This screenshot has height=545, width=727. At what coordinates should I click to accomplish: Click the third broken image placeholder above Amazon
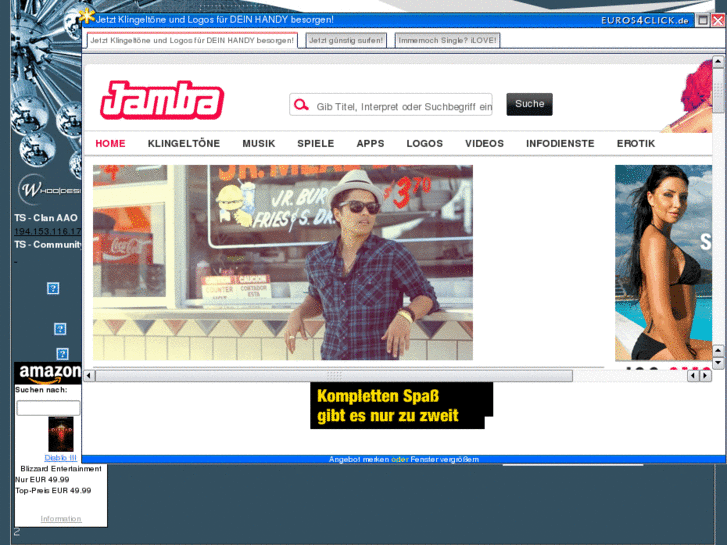[x=63, y=354]
